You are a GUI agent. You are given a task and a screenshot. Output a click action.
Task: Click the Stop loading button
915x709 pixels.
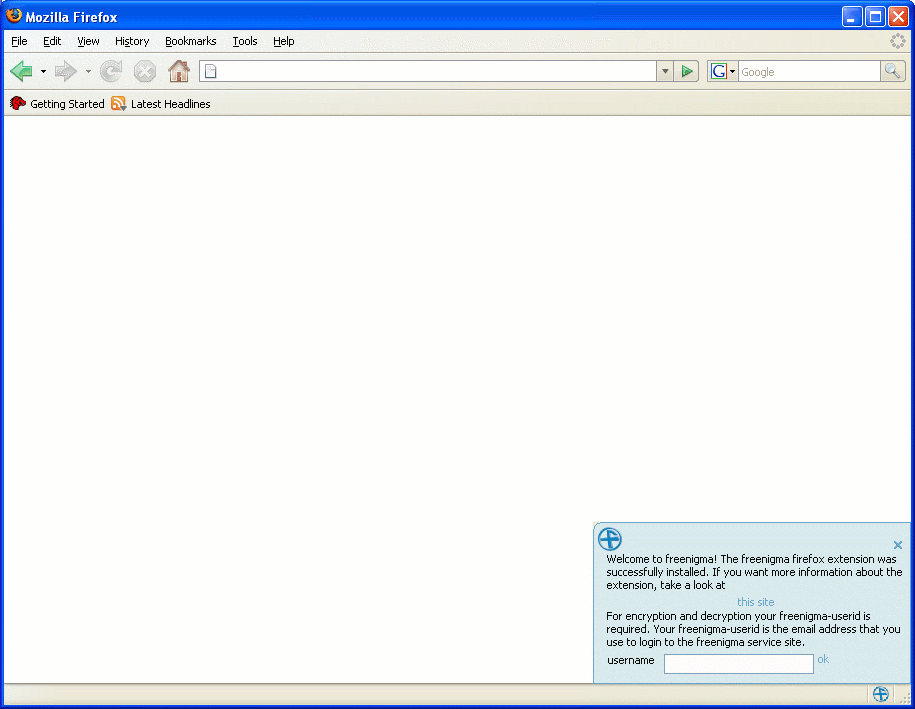tap(145, 72)
